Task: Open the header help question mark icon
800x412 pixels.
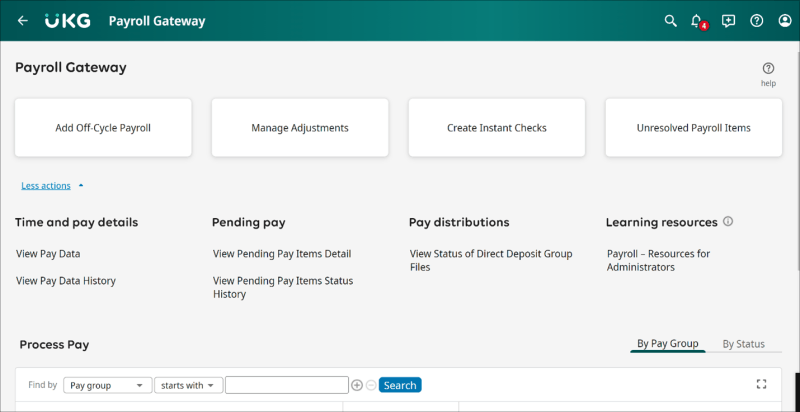Action: pos(757,21)
